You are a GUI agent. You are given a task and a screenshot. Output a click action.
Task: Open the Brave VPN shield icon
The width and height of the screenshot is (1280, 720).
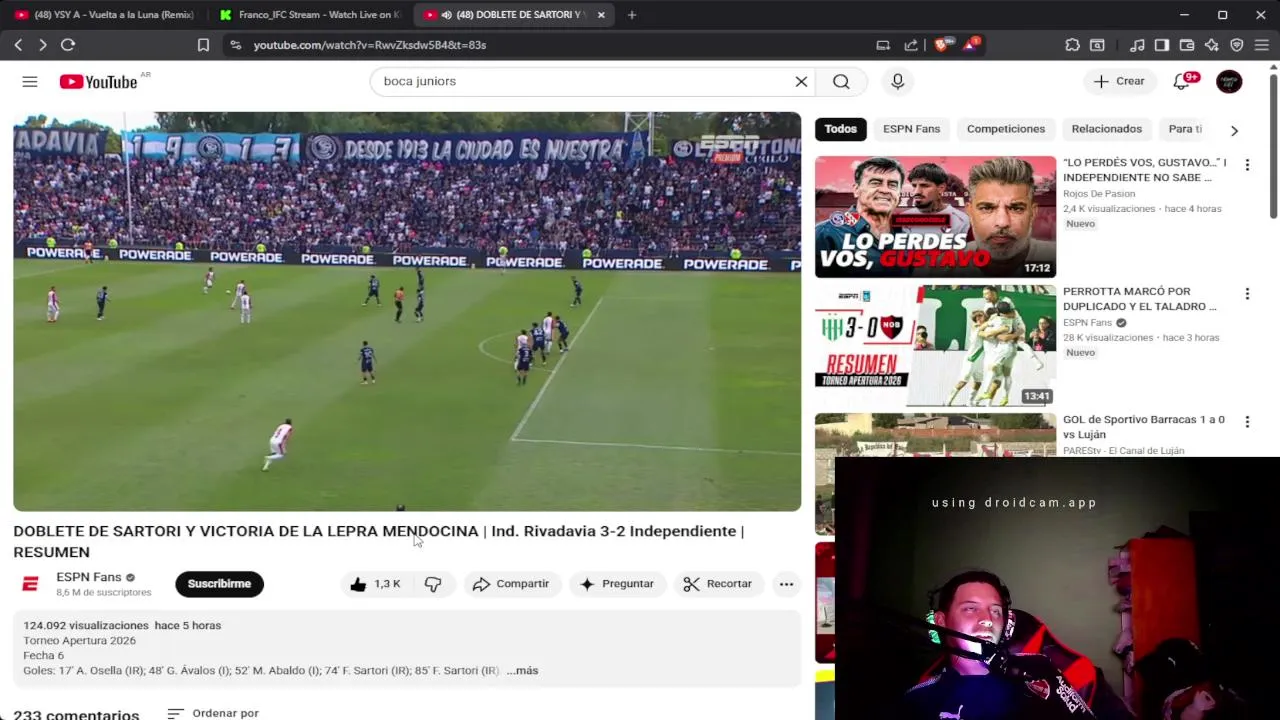1237,45
